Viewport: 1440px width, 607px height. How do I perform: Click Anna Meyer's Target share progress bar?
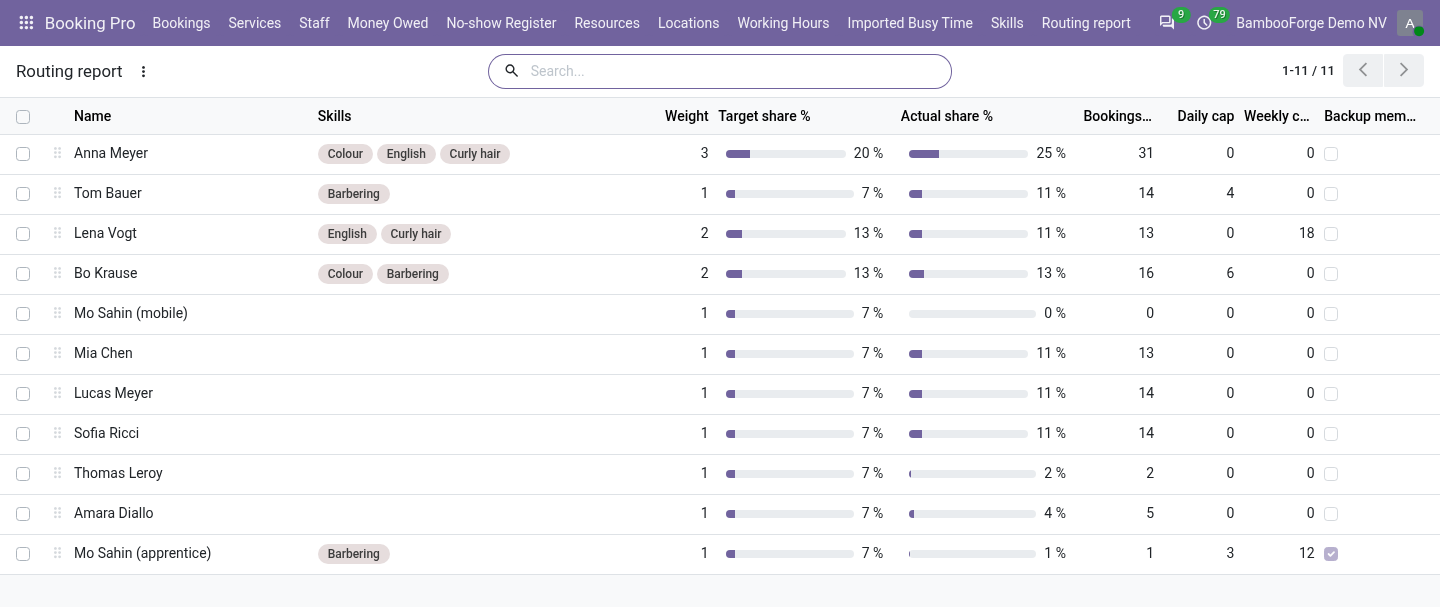tap(786, 154)
